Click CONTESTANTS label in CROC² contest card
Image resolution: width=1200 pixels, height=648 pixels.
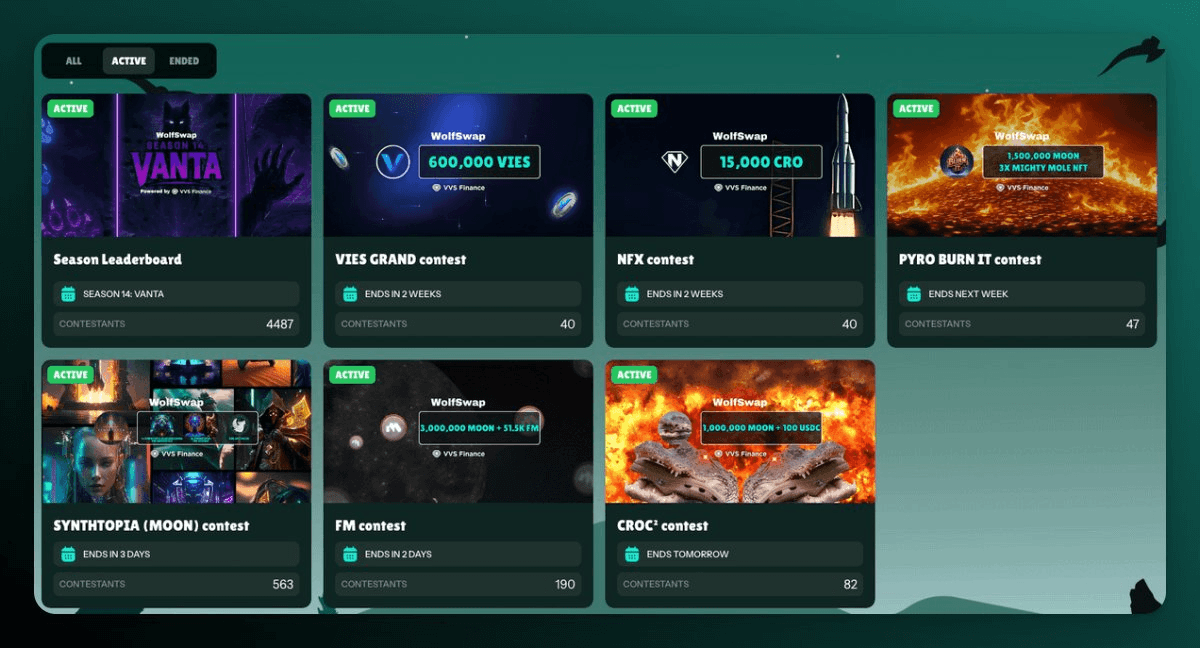coord(656,584)
